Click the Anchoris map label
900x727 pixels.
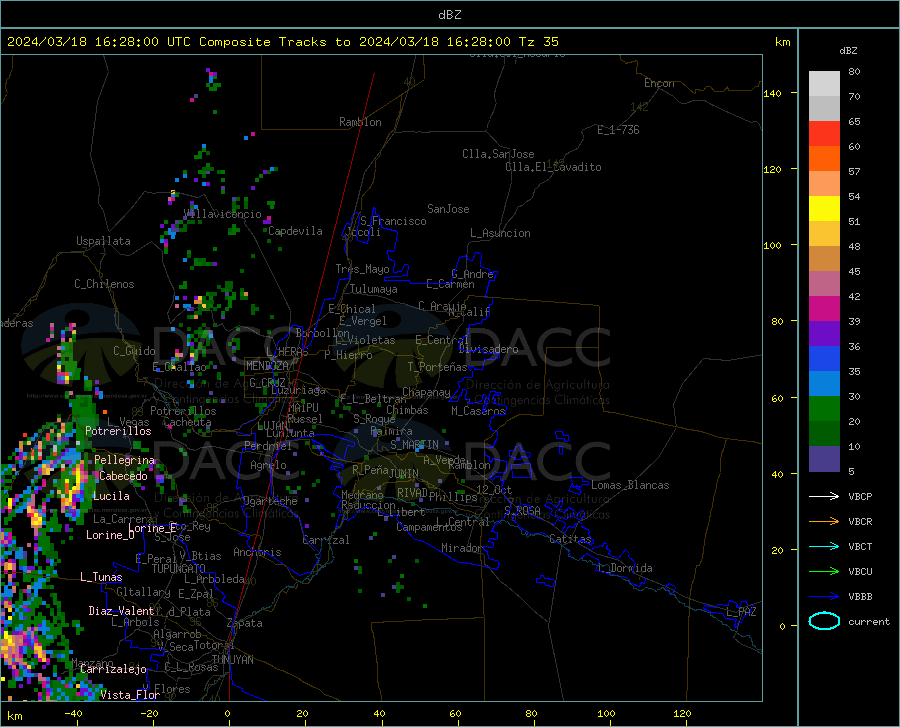pos(257,552)
